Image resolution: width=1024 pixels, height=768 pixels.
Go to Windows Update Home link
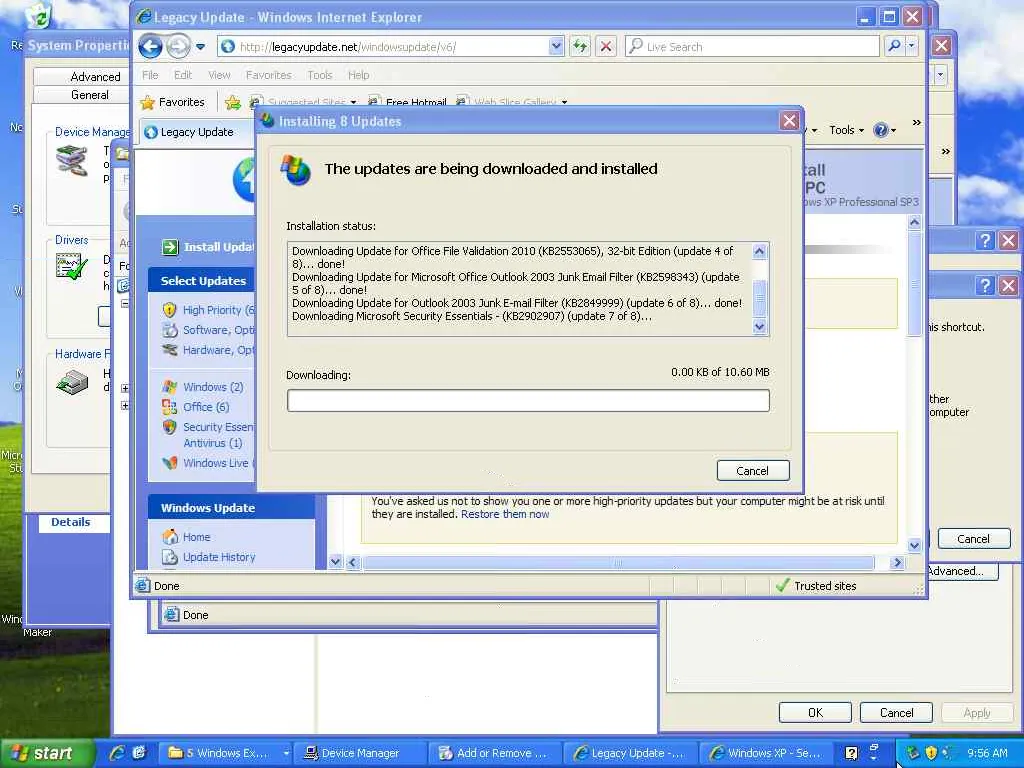pyautogui.click(x=196, y=537)
